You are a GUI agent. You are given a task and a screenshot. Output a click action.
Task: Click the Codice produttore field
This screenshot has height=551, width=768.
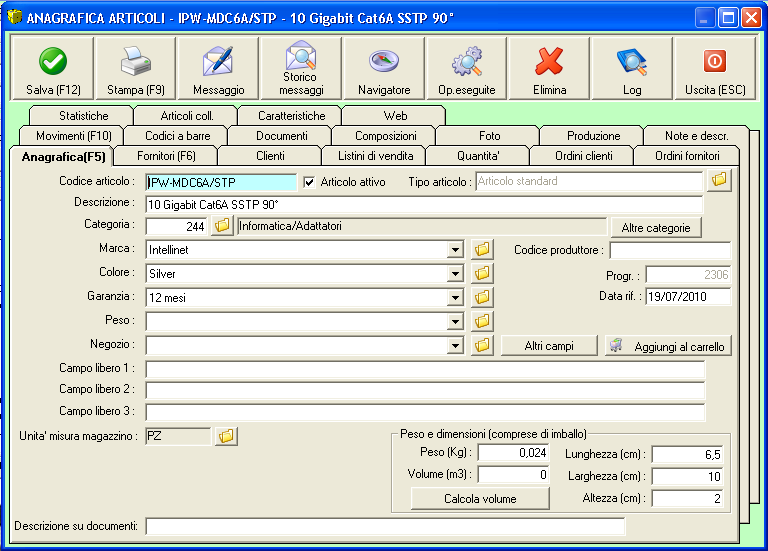pyautogui.click(x=670, y=250)
